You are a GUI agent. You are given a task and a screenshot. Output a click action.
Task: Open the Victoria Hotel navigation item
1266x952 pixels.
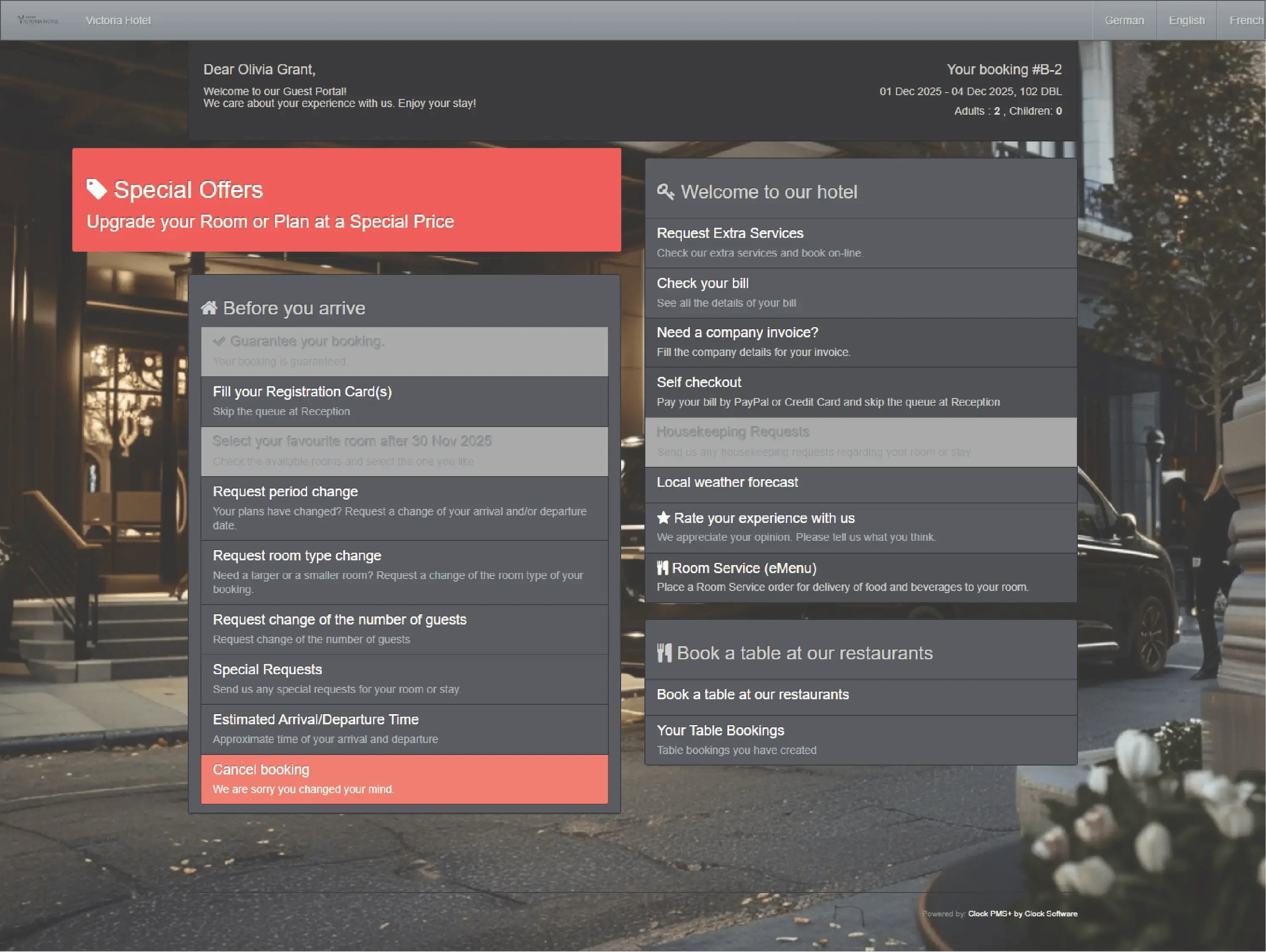[118, 20]
